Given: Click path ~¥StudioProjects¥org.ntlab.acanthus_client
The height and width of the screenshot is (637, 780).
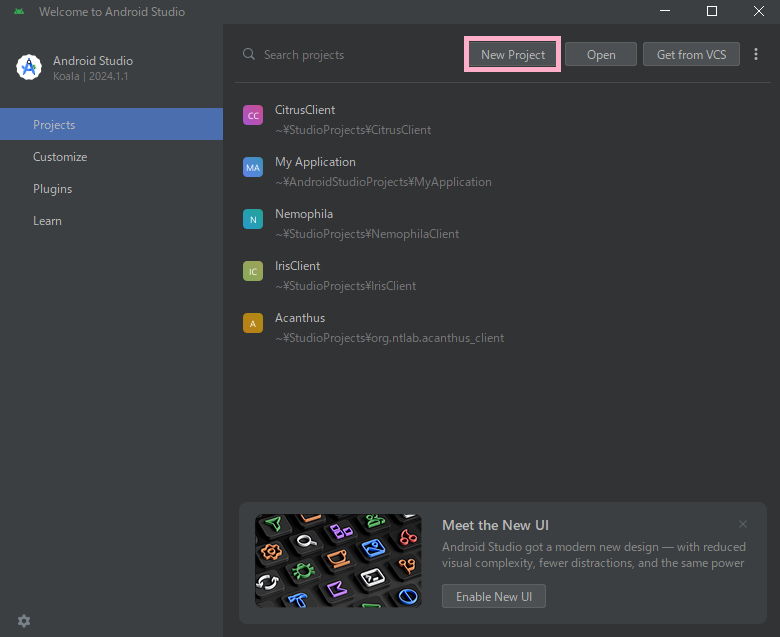Looking at the screenshot, I should pyautogui.click(x=390, y=338).
